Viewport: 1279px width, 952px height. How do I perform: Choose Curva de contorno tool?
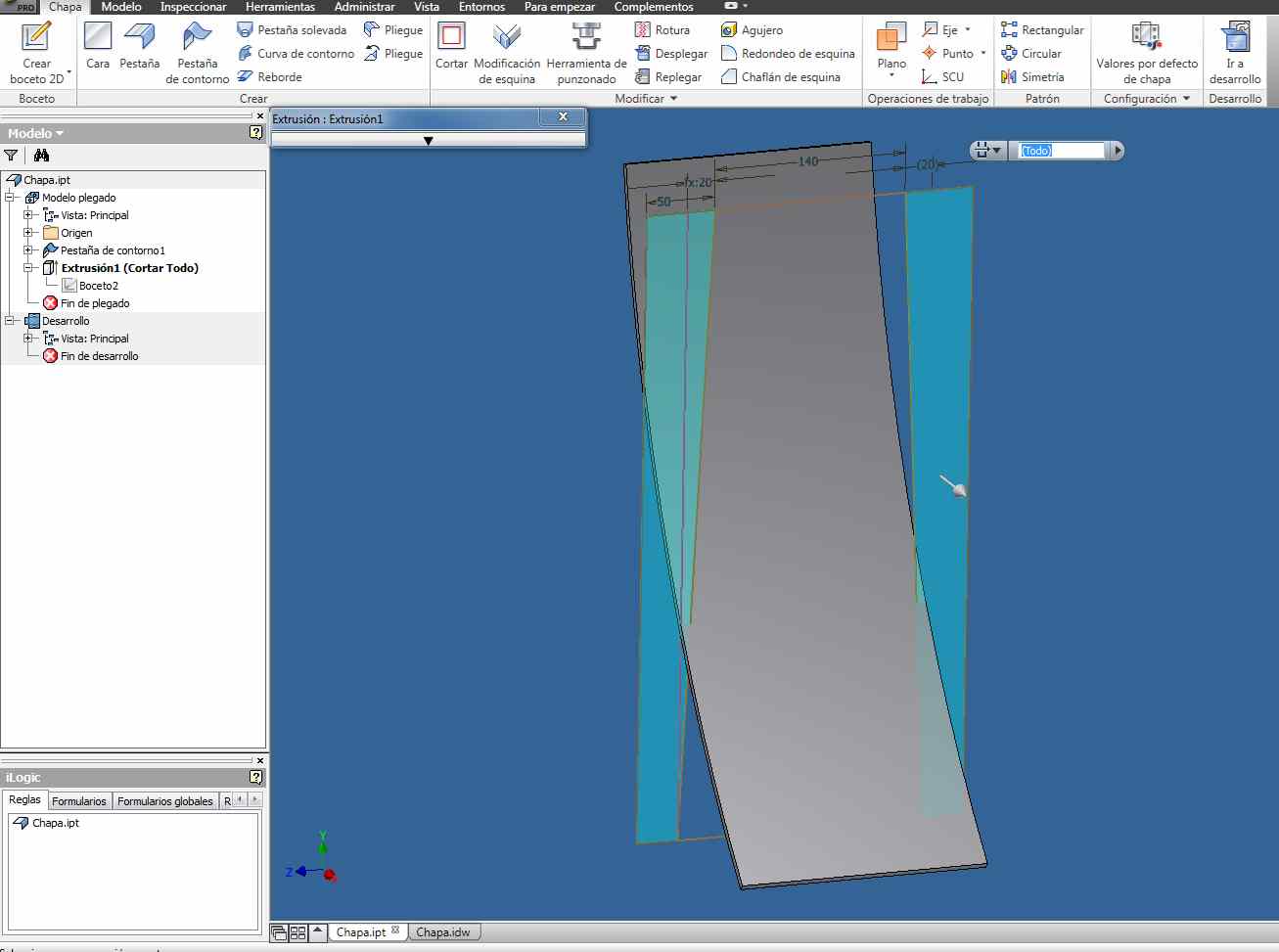click(296, 54)
